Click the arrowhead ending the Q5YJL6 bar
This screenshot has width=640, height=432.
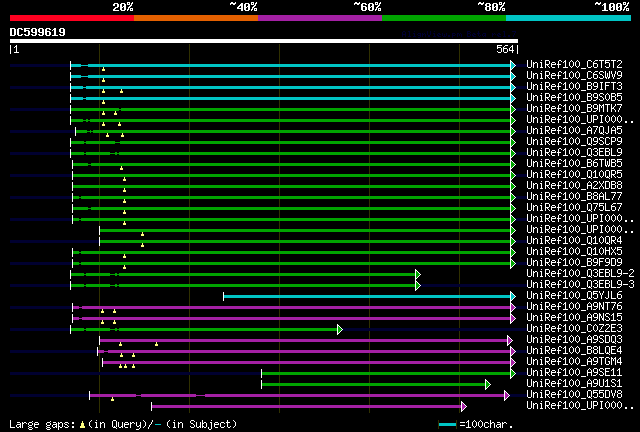(x=513, y=296)
